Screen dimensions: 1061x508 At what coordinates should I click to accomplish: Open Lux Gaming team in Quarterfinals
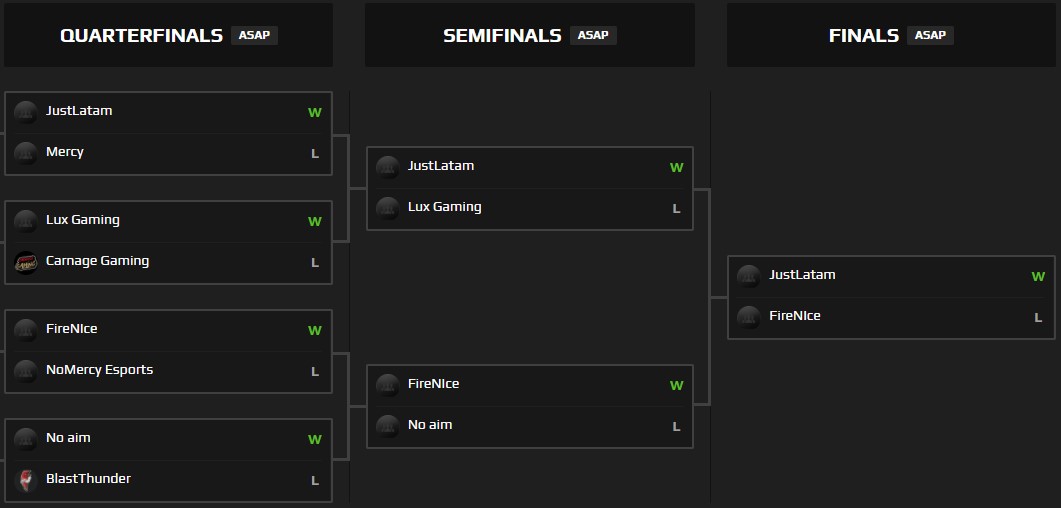tap(82, 220)
